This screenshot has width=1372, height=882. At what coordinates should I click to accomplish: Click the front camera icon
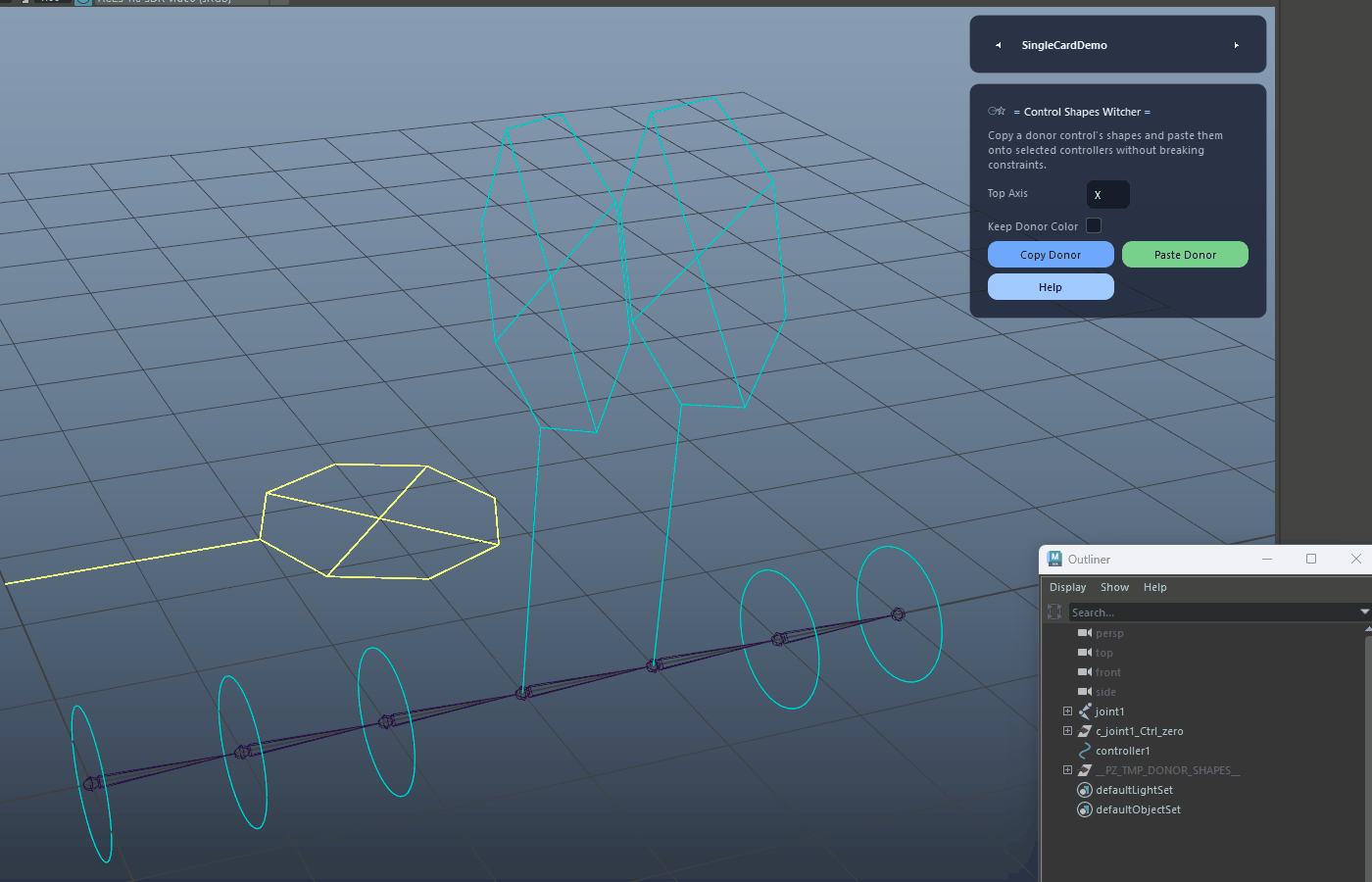point(1085,672)
